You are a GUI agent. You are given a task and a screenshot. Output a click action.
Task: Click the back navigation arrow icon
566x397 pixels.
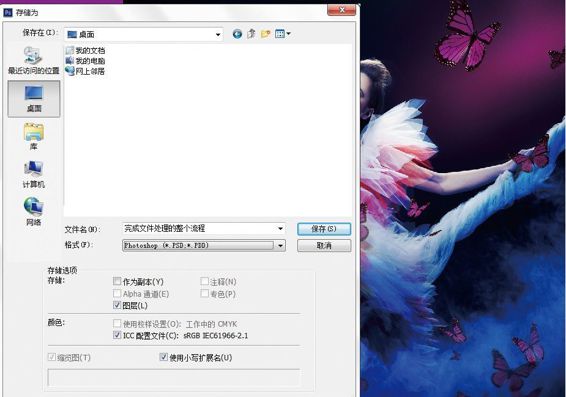(237, 34)
